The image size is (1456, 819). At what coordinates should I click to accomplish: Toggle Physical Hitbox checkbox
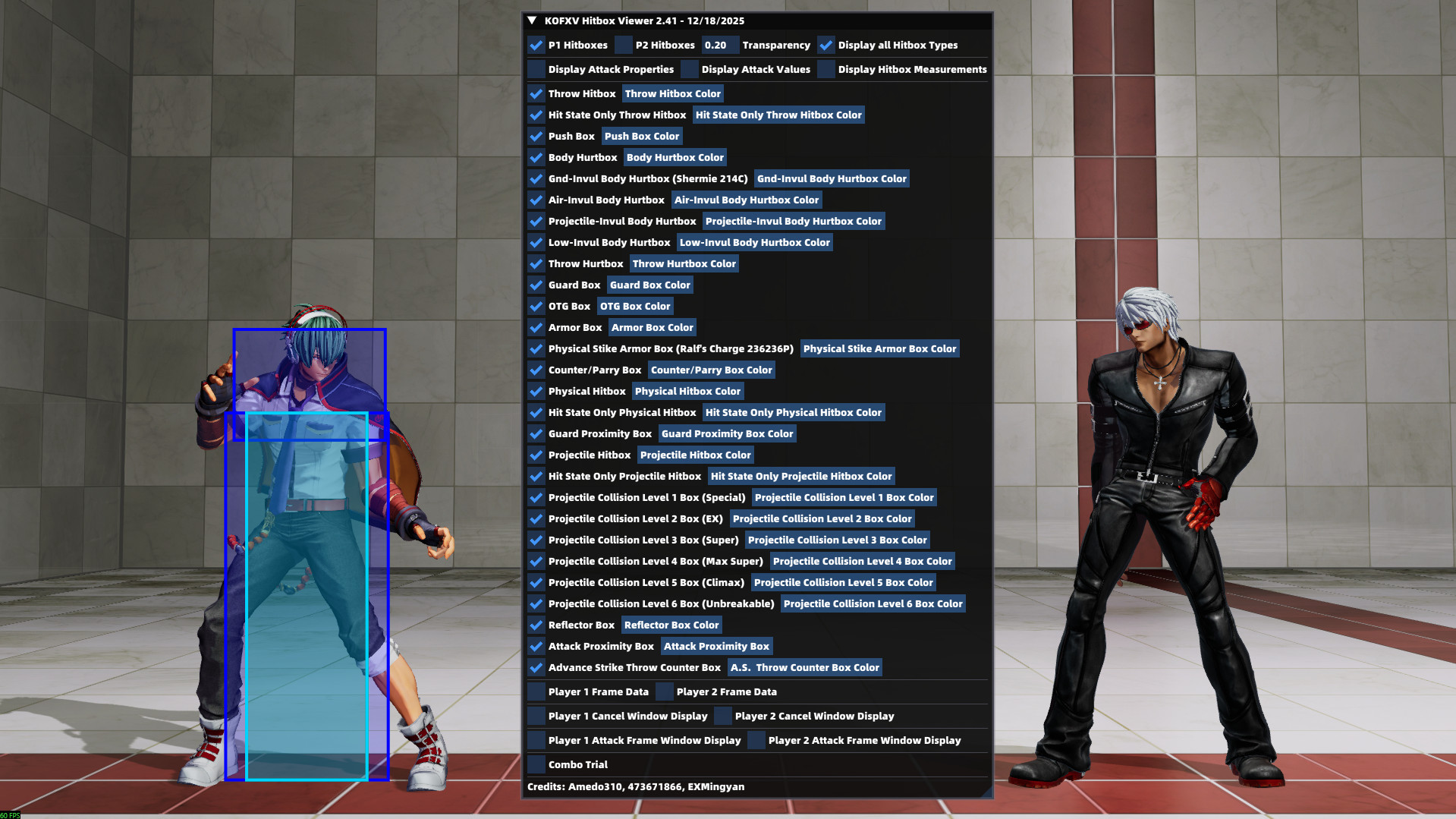(x=536, y=391)
